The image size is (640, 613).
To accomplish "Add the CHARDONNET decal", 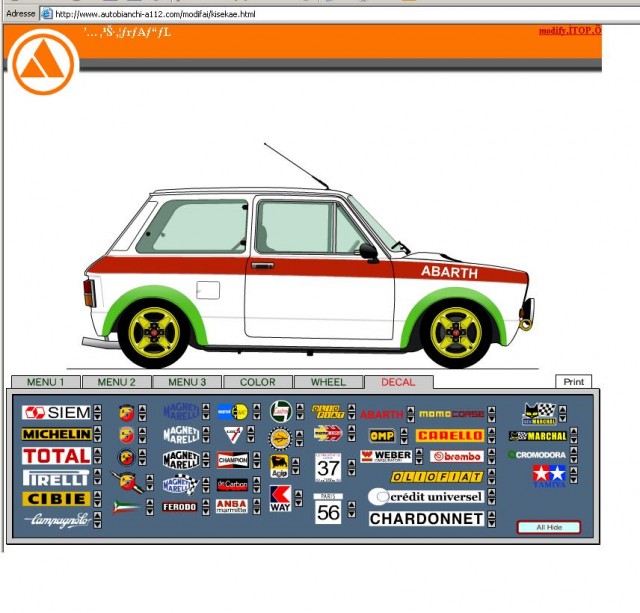I will coord(426,519).
